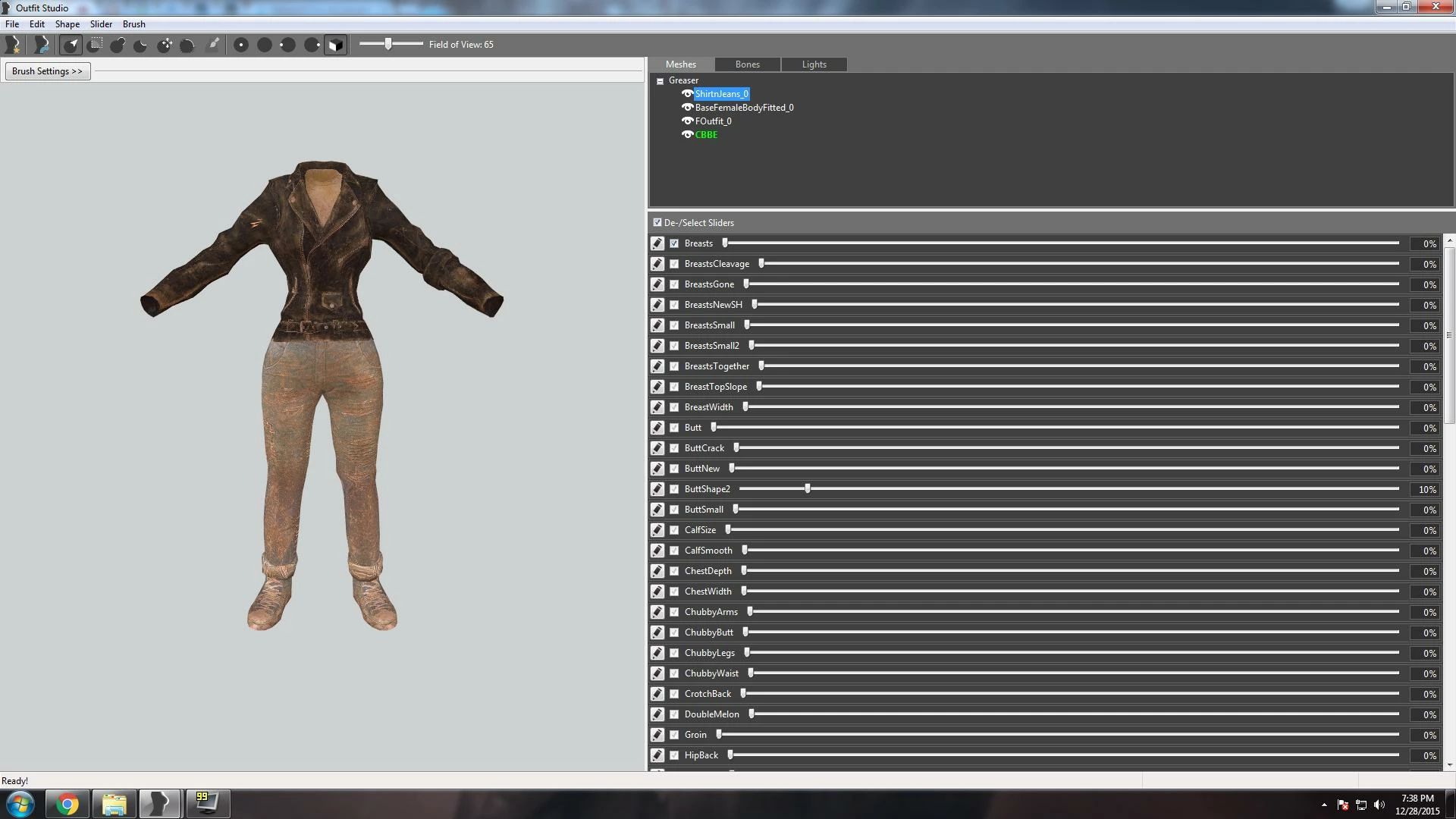Activate the Select mesh tool
The width and height of the screenshot is (1456, 819).
[x=71, y=45]
